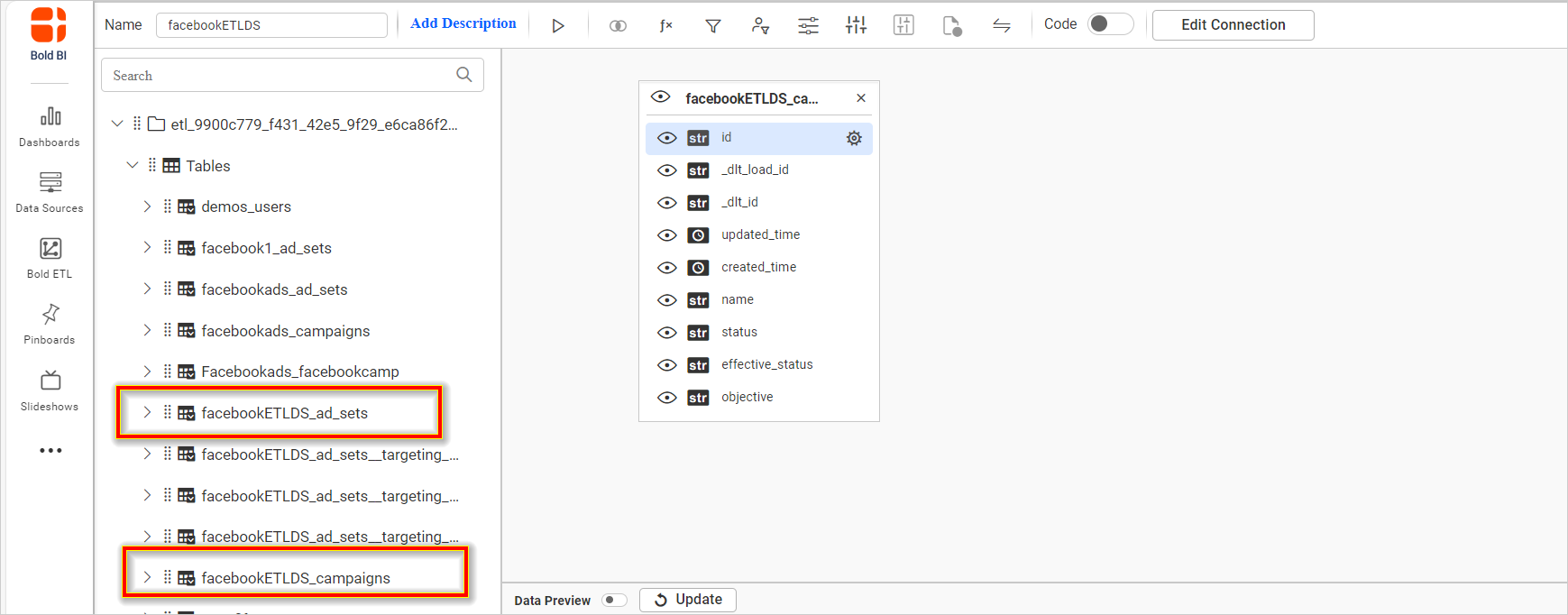The image size is (1568, 615).
Task: Hide the updated_time column via eye icon
Action: click(x=666, y=235)
